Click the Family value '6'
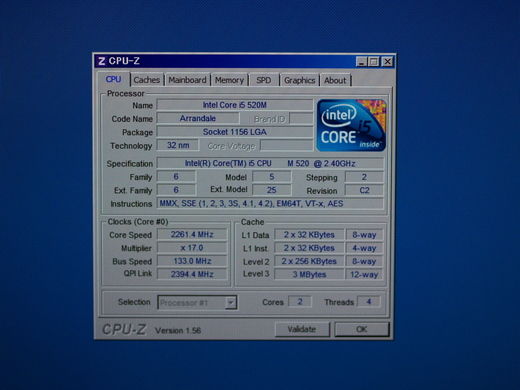520x390 pixels. coord(176,177)
